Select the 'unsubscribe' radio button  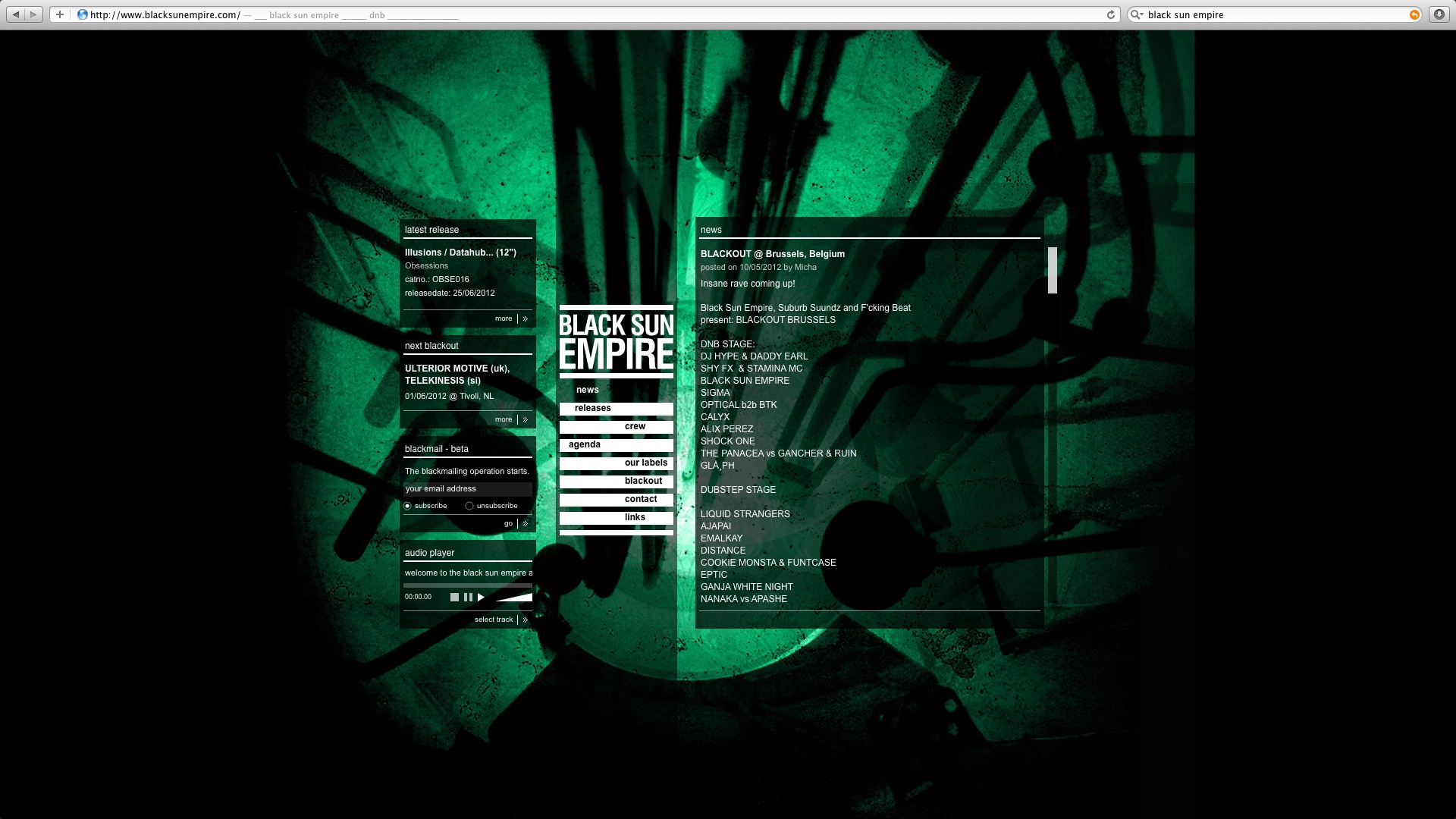pyautogui.click(x=469, y=506)
